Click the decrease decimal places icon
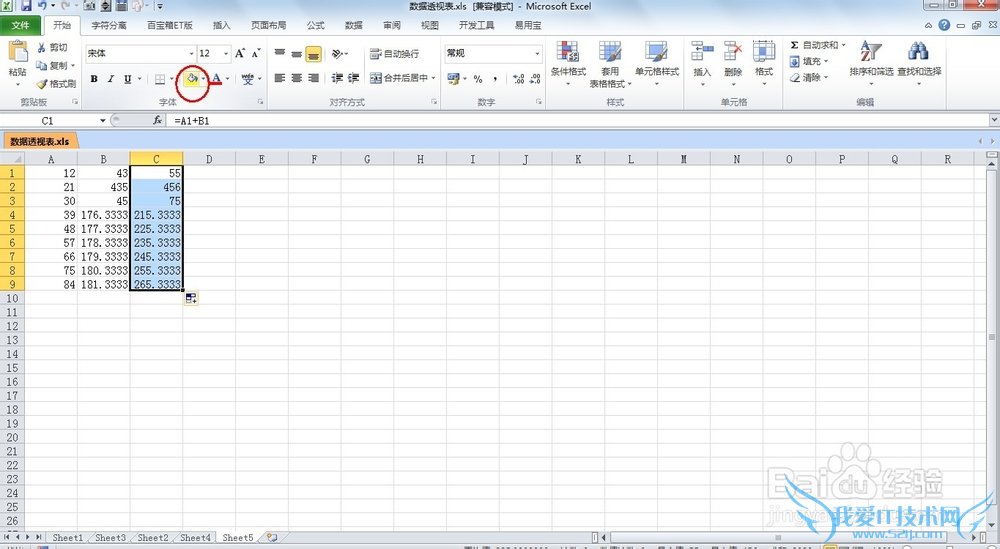Screen dimensions: 1000x549 (535, 79)
